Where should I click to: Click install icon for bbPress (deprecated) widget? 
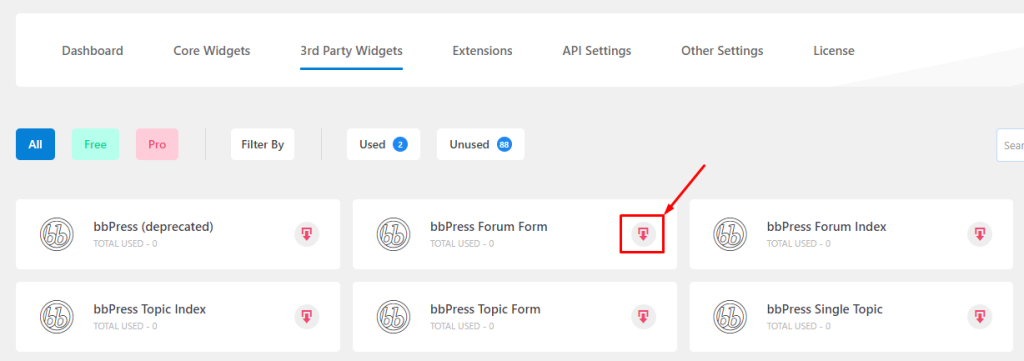(307, 234)
